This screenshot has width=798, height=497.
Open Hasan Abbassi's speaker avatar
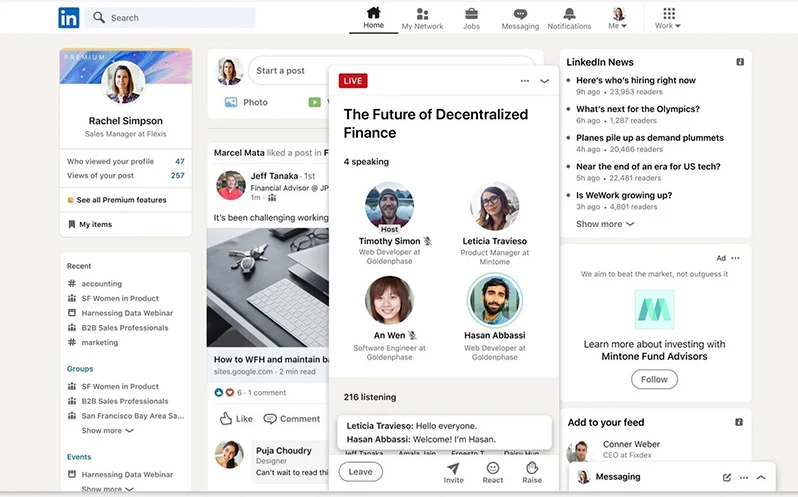pos(494,300)
